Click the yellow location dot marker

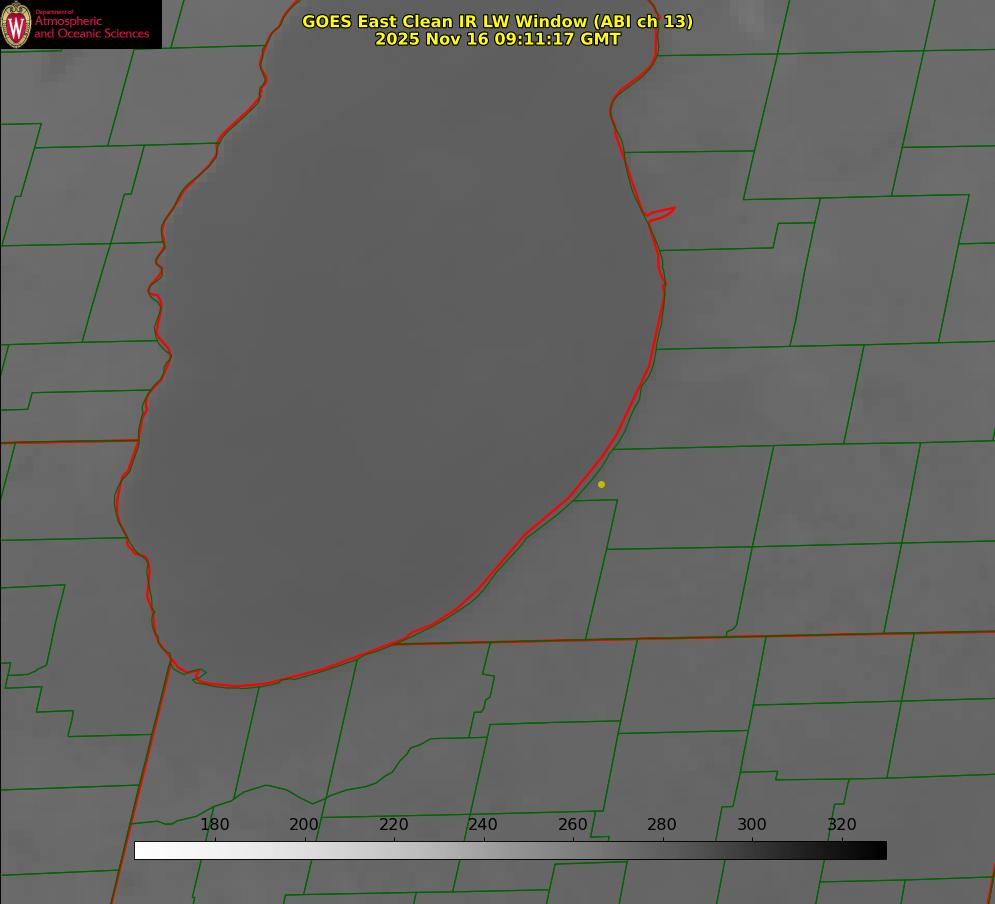pyautogui.click(x=602, y=485)
